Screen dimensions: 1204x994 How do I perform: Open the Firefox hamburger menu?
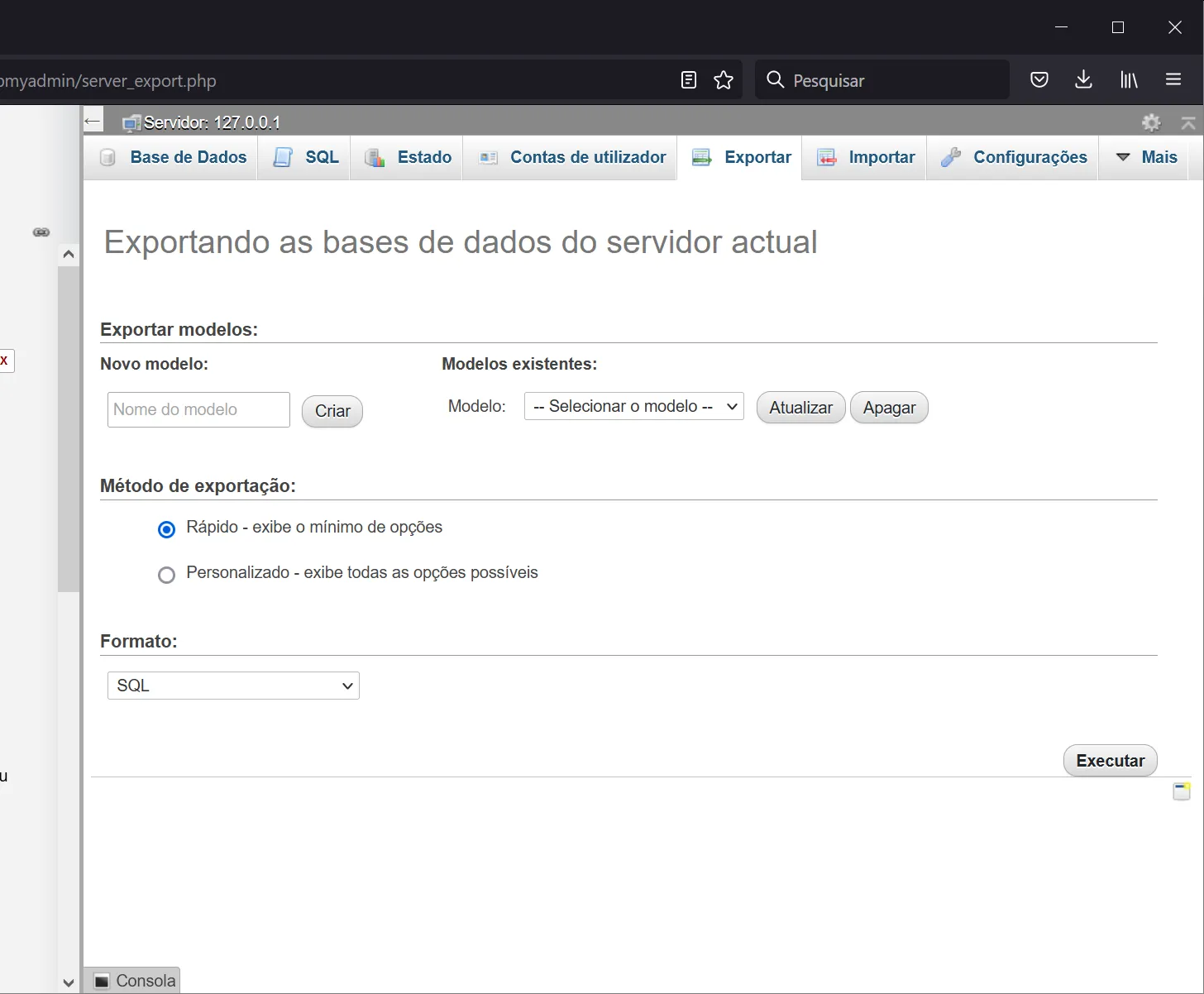click(x=1173, y=79)
